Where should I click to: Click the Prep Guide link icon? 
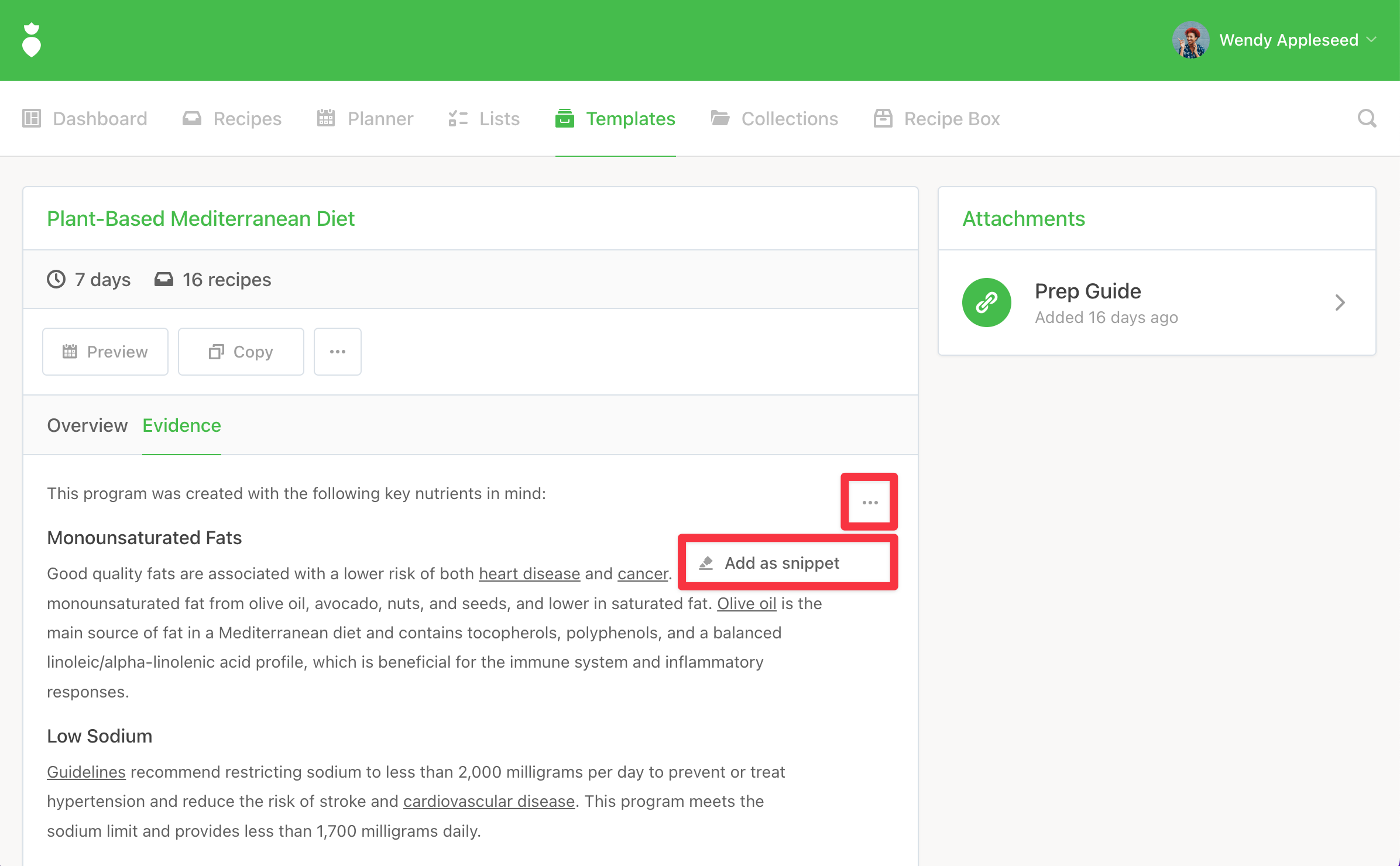click(x=987, y=303)
